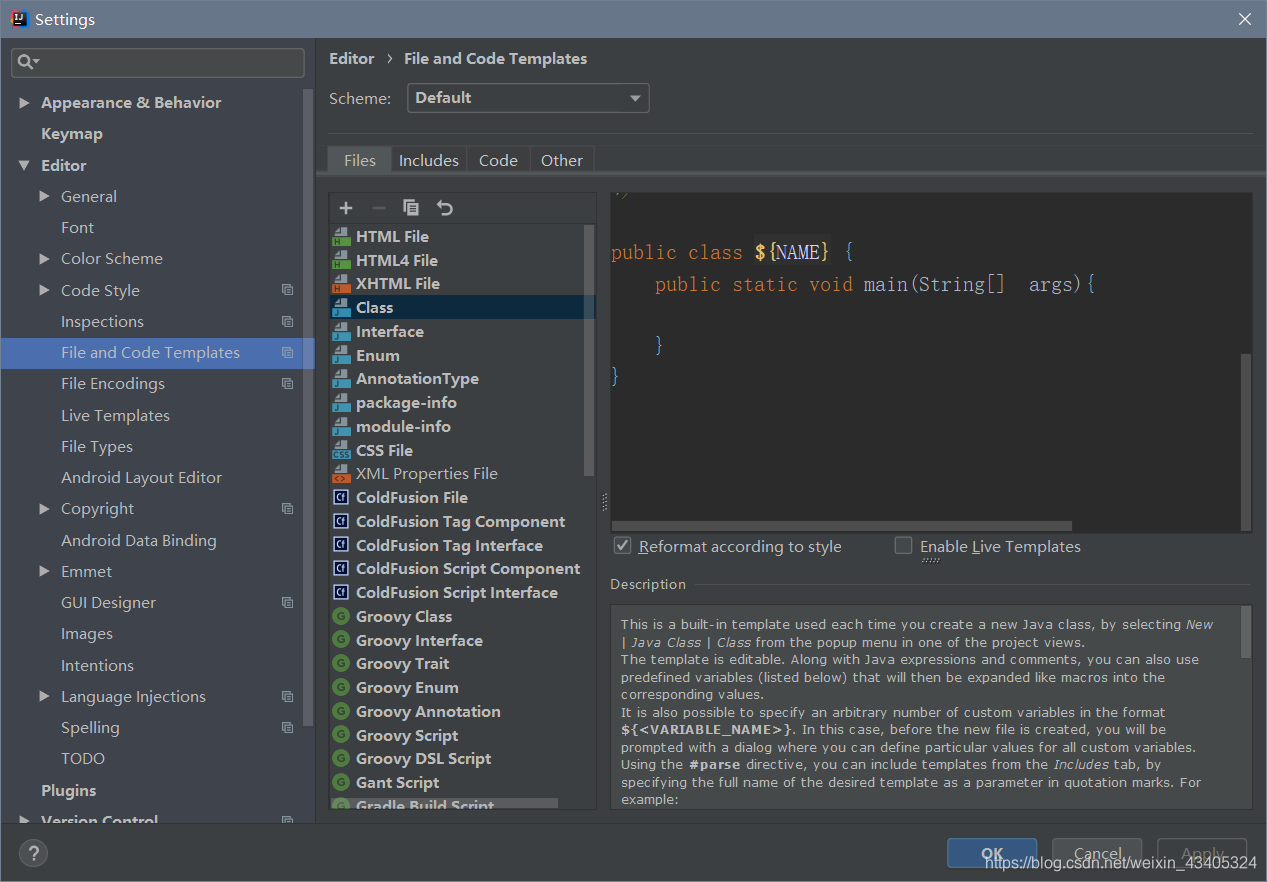Expand the Emmet node

(44, 572)
